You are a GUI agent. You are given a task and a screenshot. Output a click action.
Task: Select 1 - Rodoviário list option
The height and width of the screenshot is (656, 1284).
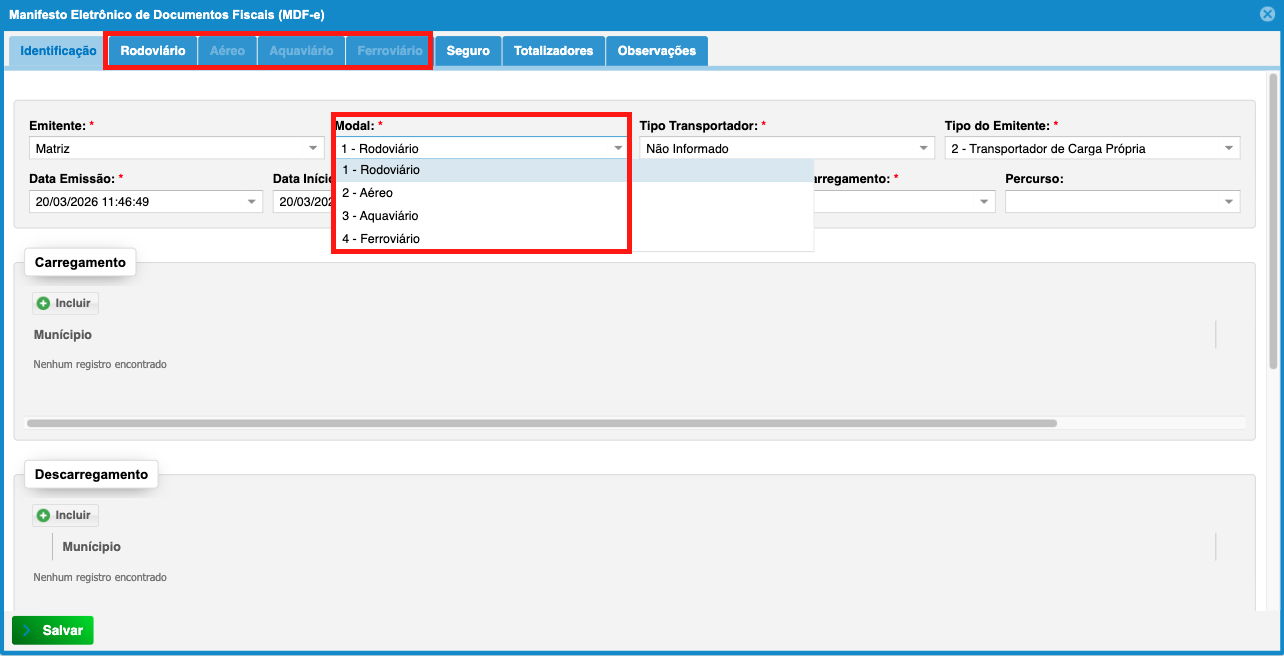pyautogui.click(x=381, y=170)
